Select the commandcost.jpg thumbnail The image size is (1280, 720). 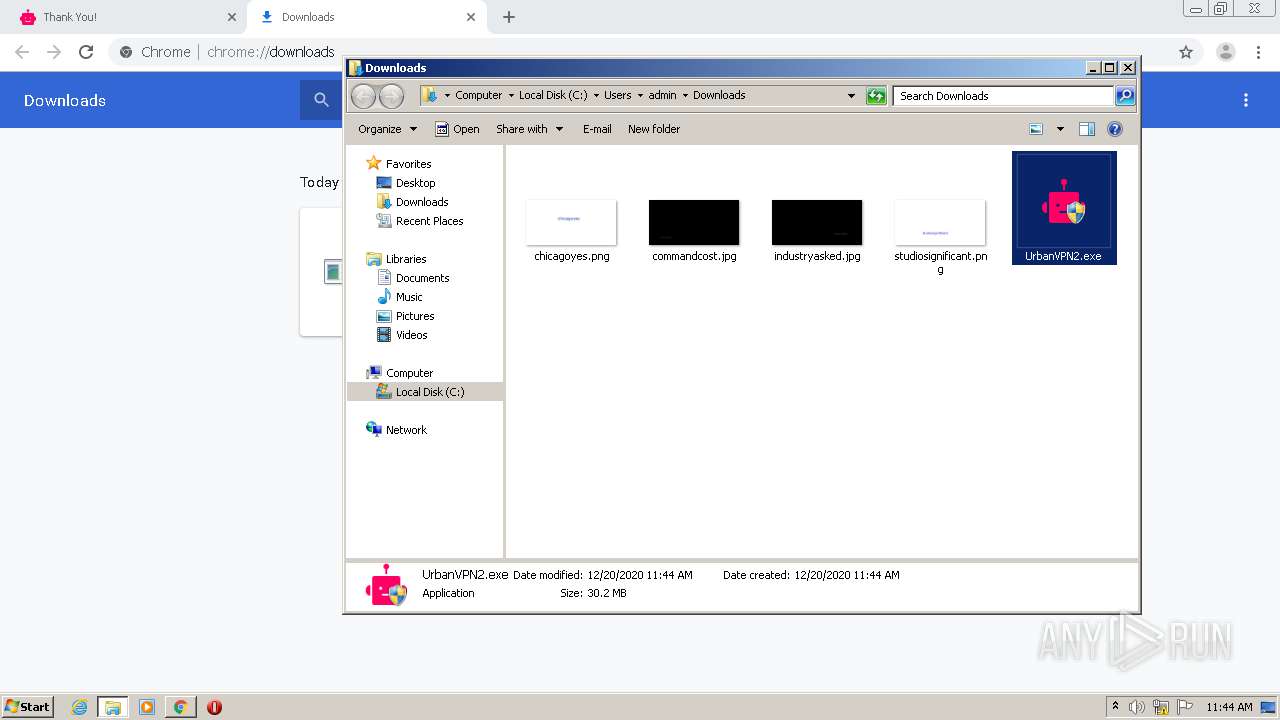694,222
